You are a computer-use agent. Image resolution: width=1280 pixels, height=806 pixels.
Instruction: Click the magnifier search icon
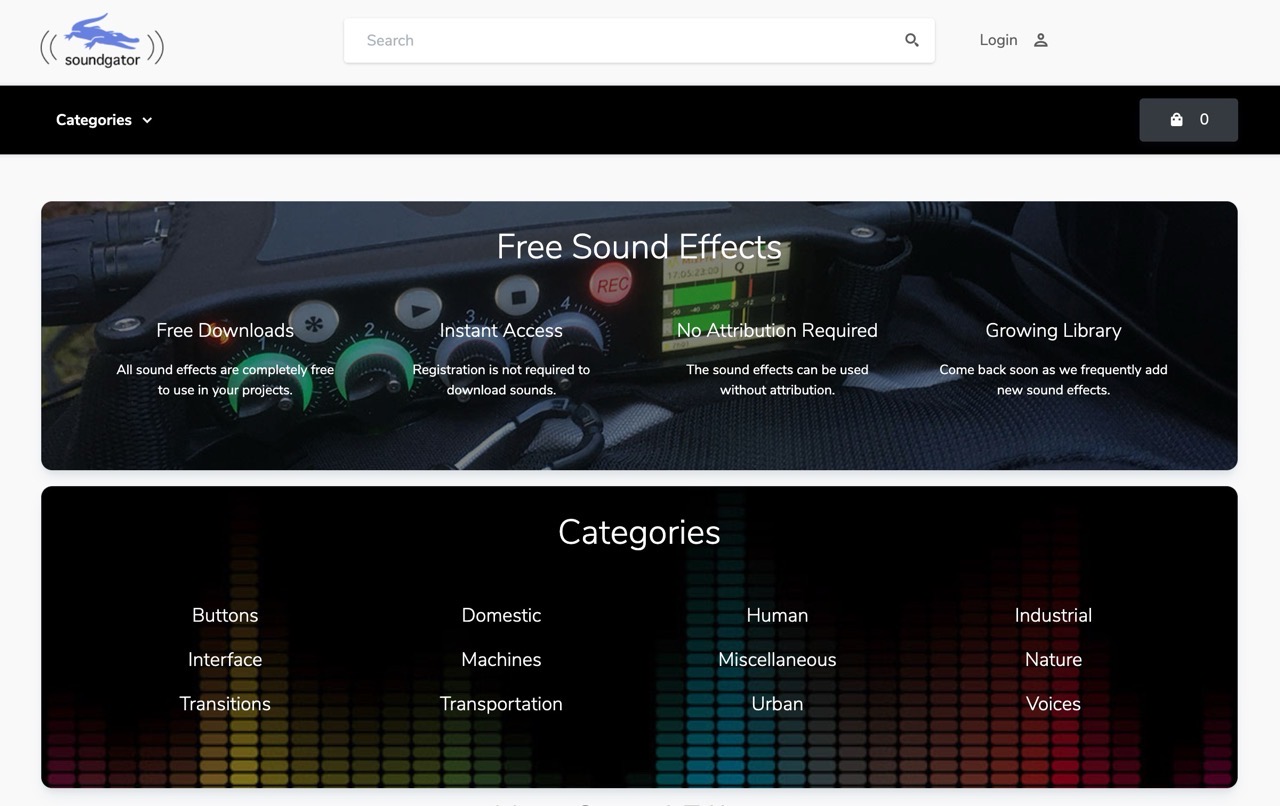click(912, 40)
